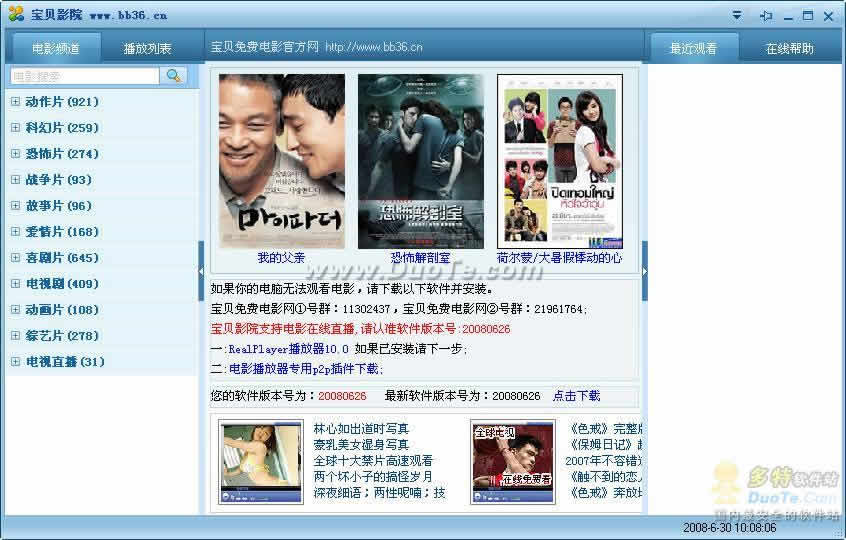Open the 全球十大禁片高速观看 link
This screenshot has width=846, height=540.
373,461
